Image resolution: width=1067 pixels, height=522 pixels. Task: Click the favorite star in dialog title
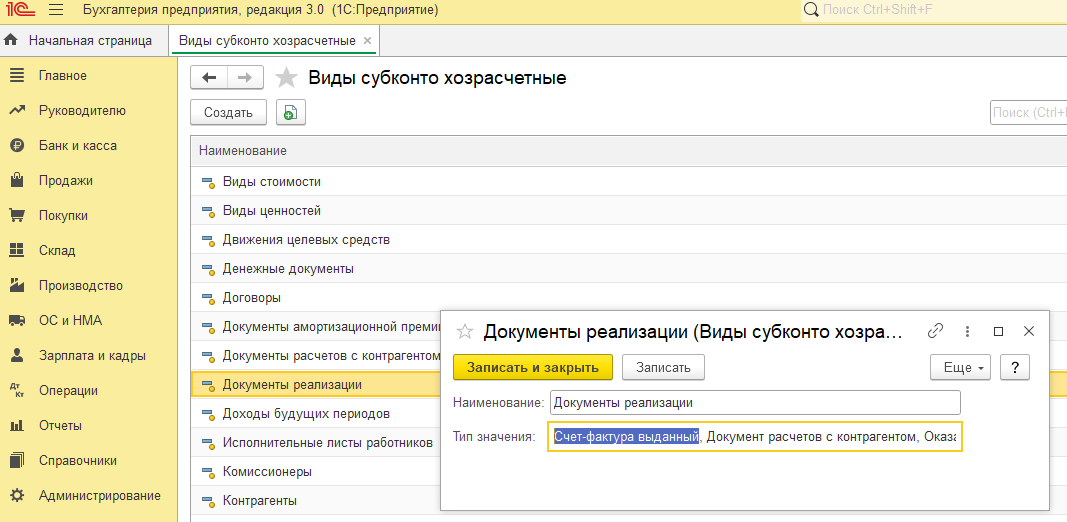465,331
